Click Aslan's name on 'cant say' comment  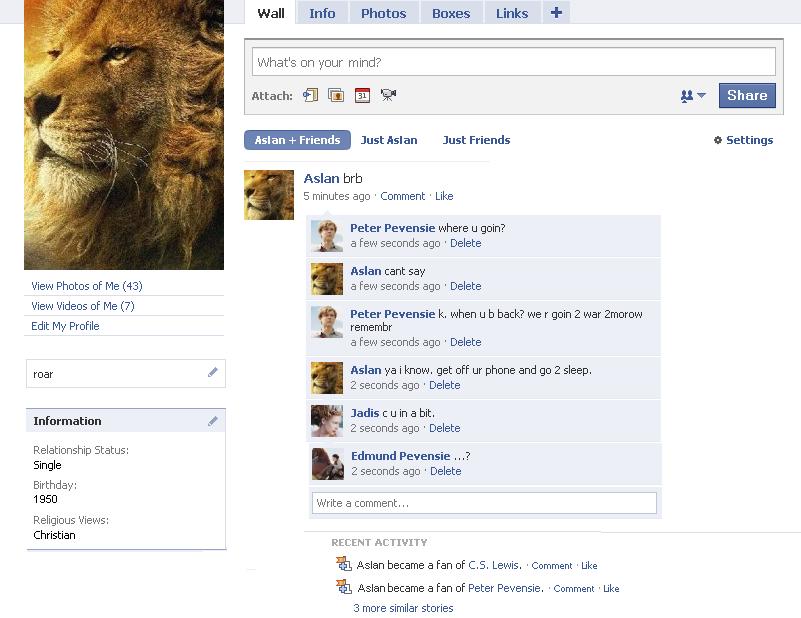coord(366,271)
